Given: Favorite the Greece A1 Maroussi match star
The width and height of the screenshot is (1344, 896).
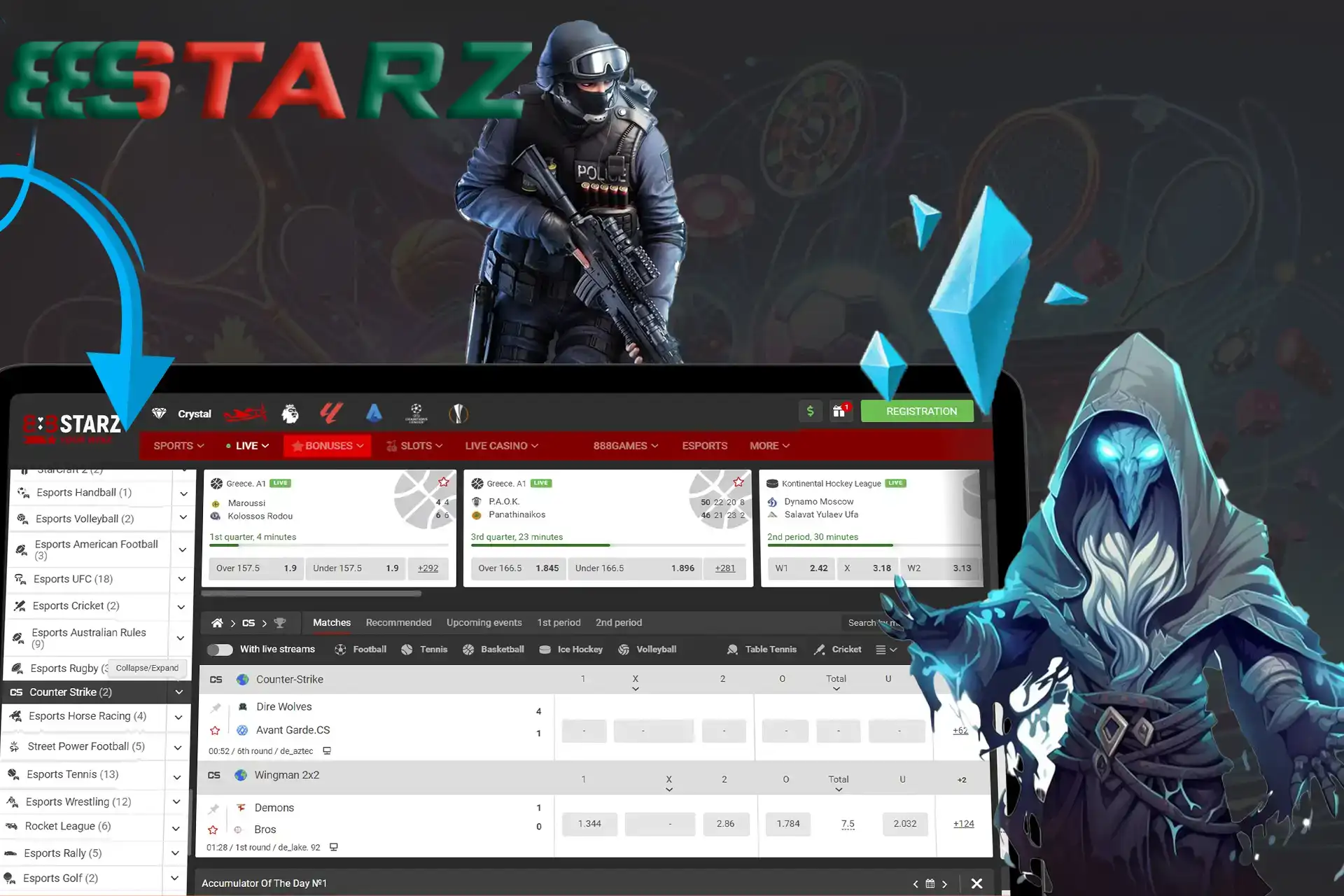Looking at the screenshot, I should coord(443,482).
